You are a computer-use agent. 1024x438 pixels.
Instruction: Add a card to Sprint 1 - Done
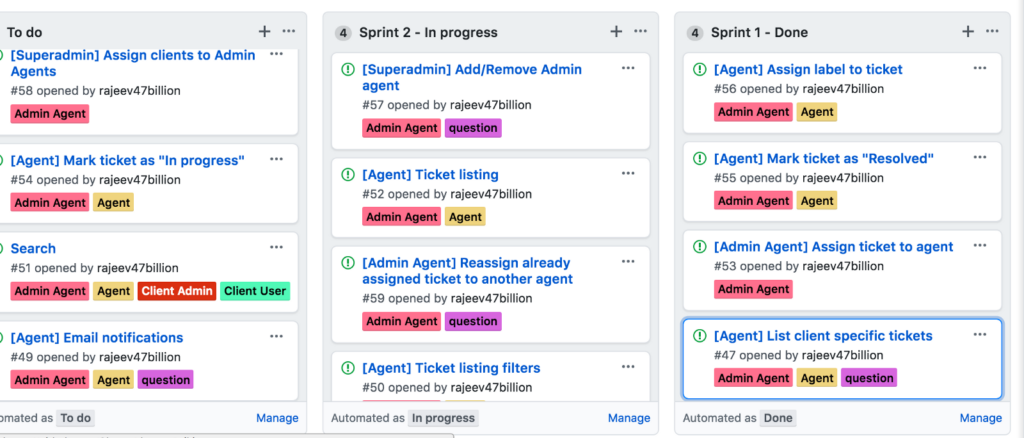point(968,31)
